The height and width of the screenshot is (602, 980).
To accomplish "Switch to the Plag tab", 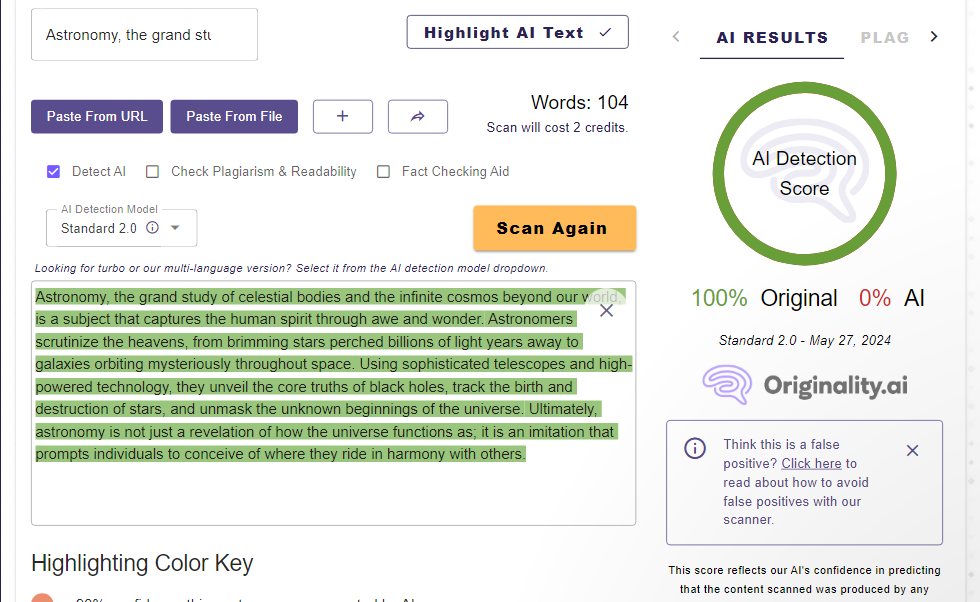I will [885, 38].
